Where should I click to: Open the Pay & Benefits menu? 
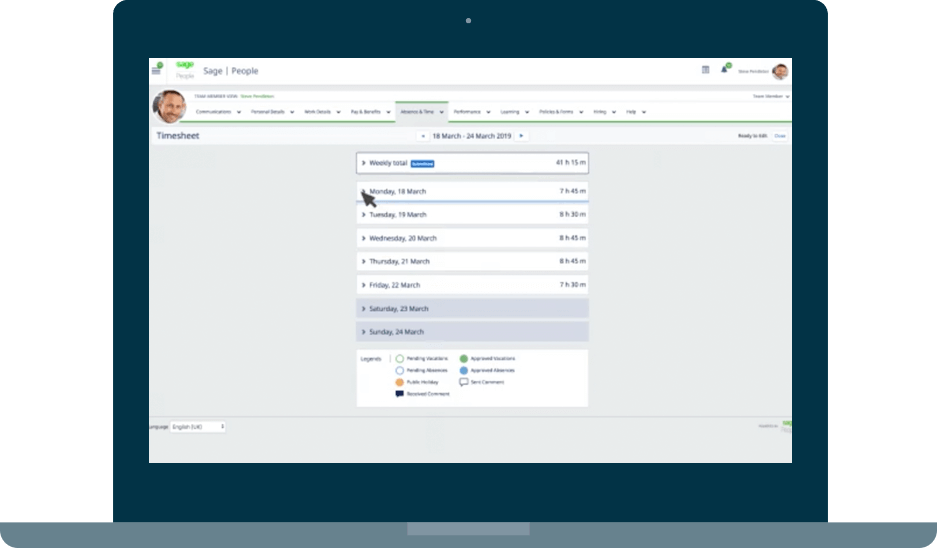pyautogui.click(x=370, y=112)
